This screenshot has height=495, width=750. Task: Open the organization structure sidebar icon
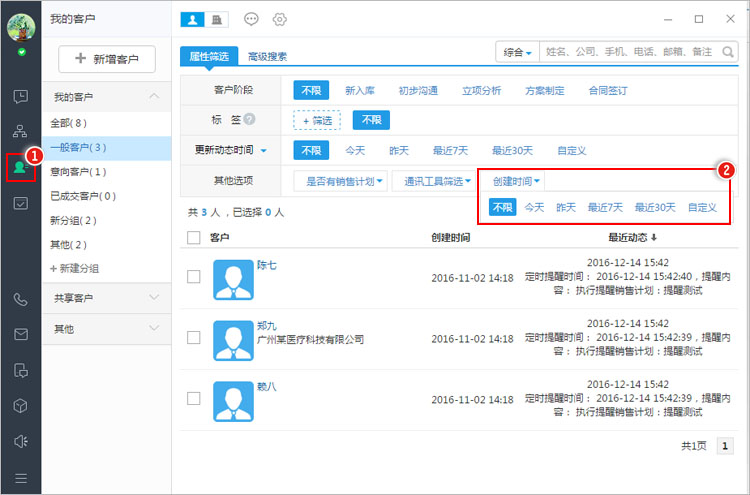coord(20,131)
